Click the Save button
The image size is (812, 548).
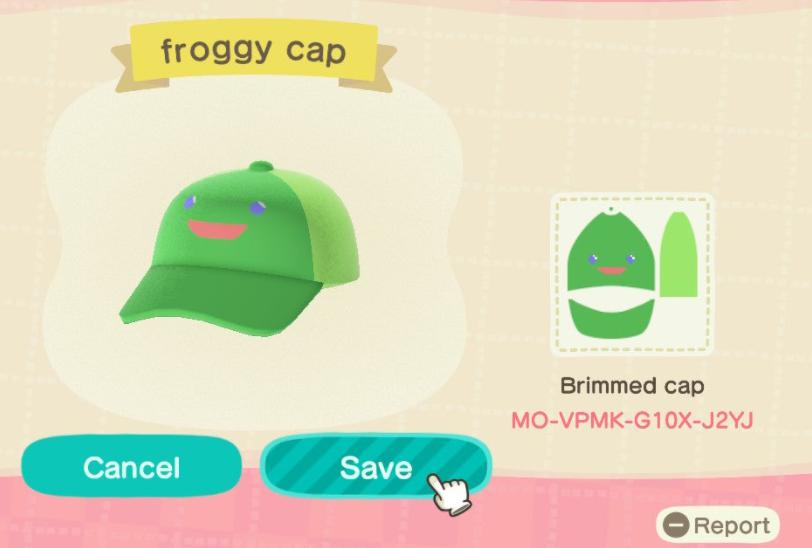(375, 467)
